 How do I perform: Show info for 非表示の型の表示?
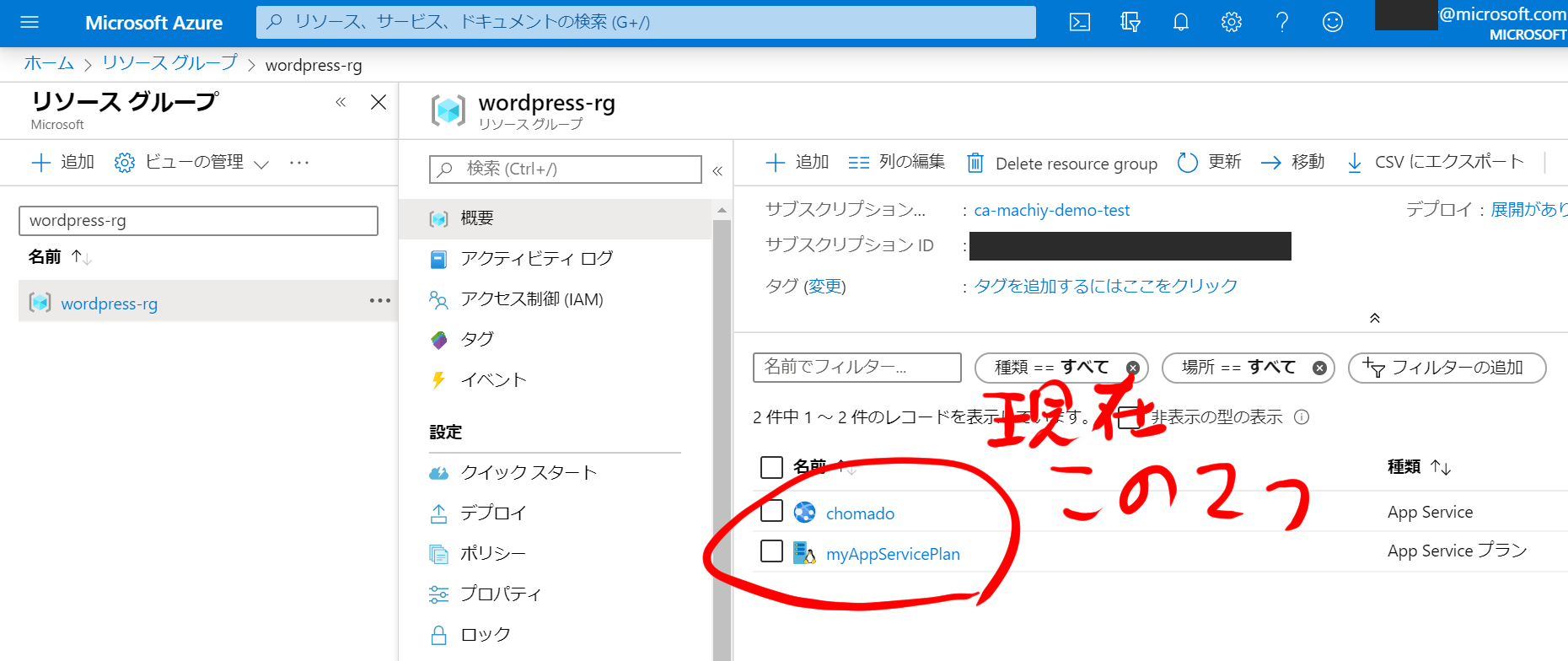coord(1302,417)
